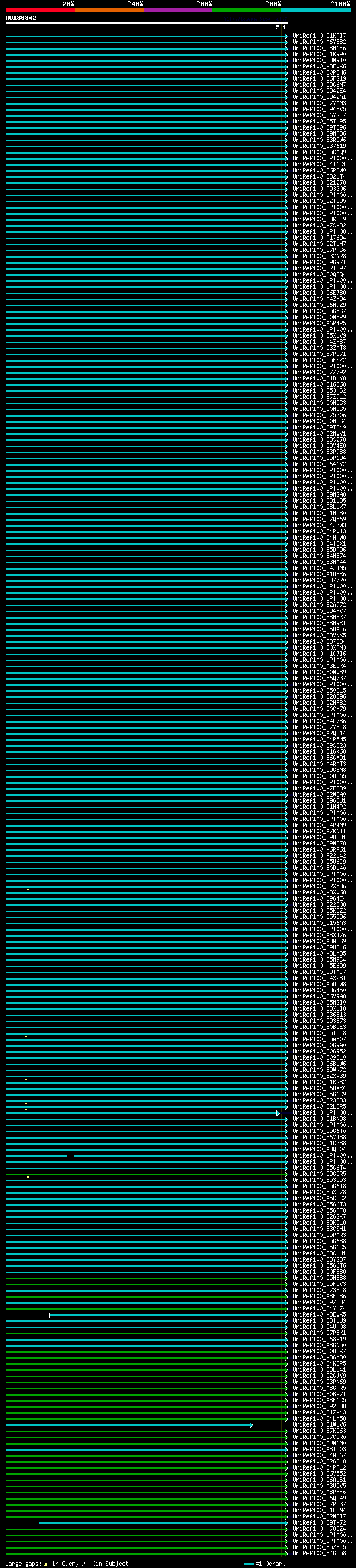Image resolution: width=356 pixels, height=1568 pixels.
Task: Select label UniRef100_B5ZYL5
Action: 319,1547
